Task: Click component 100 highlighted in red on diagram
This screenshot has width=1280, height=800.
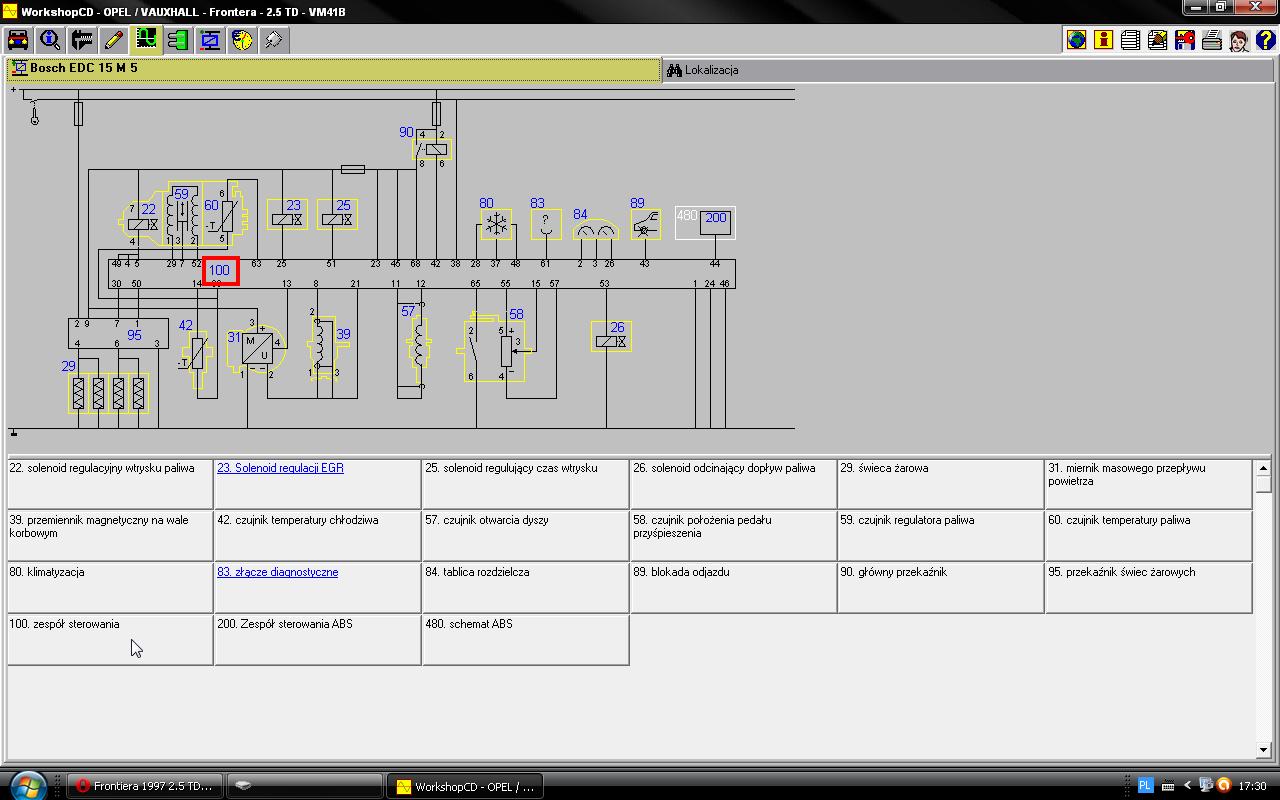Action: click(x=220, y=270)
